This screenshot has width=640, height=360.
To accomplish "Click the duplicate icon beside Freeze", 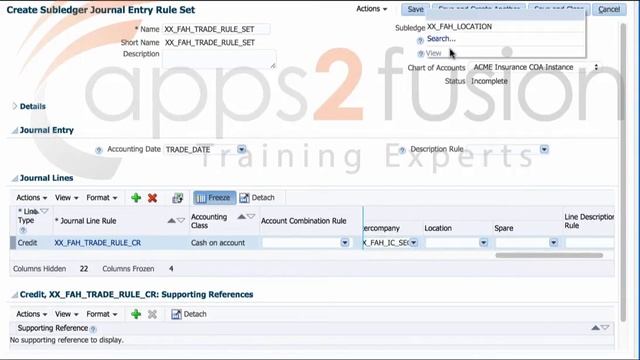I will (178, 198).
